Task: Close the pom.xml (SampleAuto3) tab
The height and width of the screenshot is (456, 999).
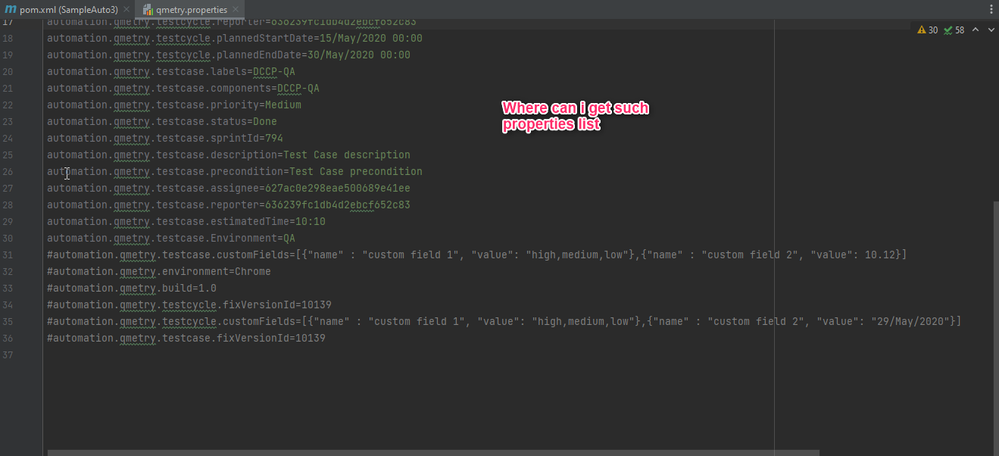Action: (127, 10)
